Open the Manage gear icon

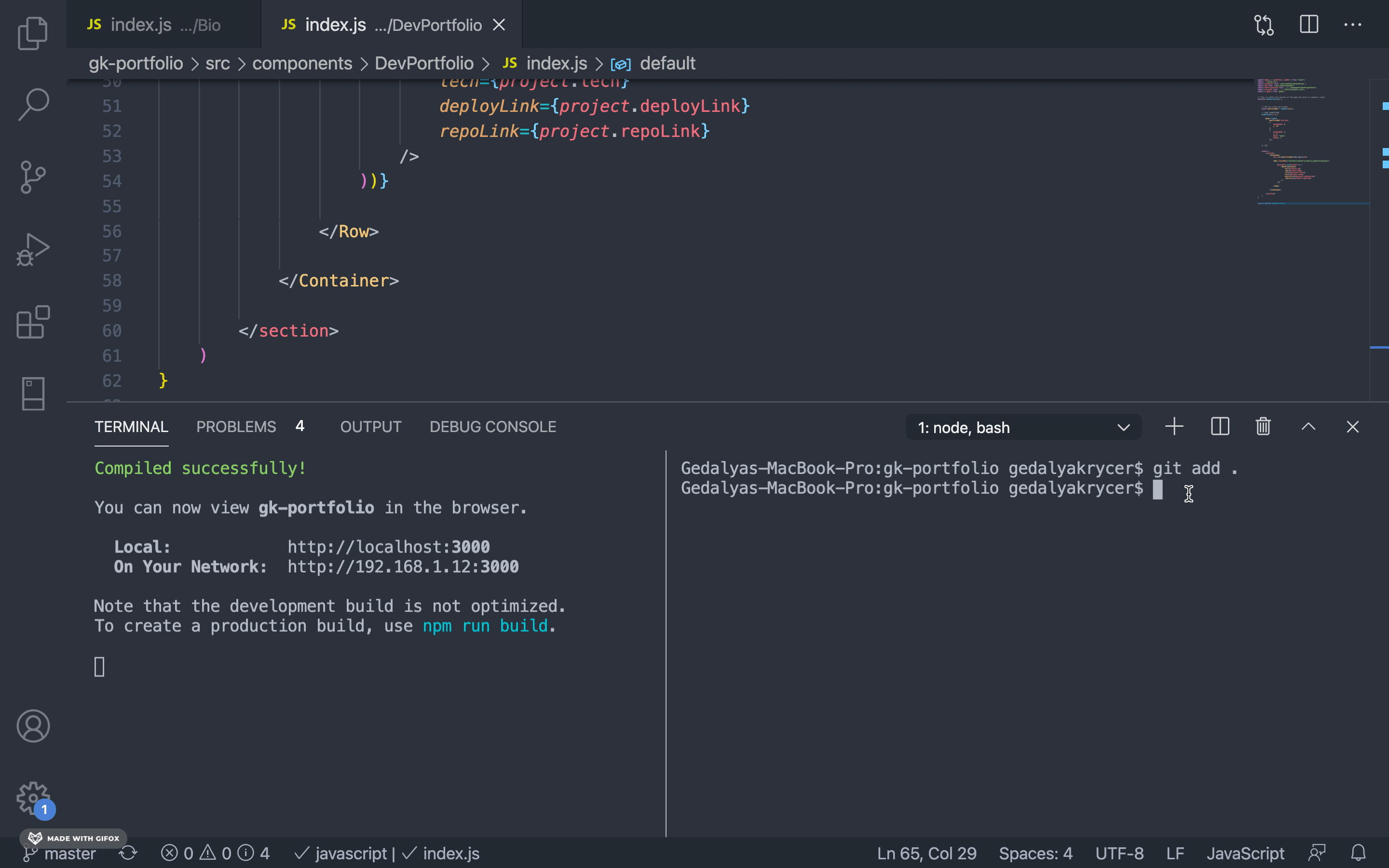pyautogui.click(x=33, y=798)
